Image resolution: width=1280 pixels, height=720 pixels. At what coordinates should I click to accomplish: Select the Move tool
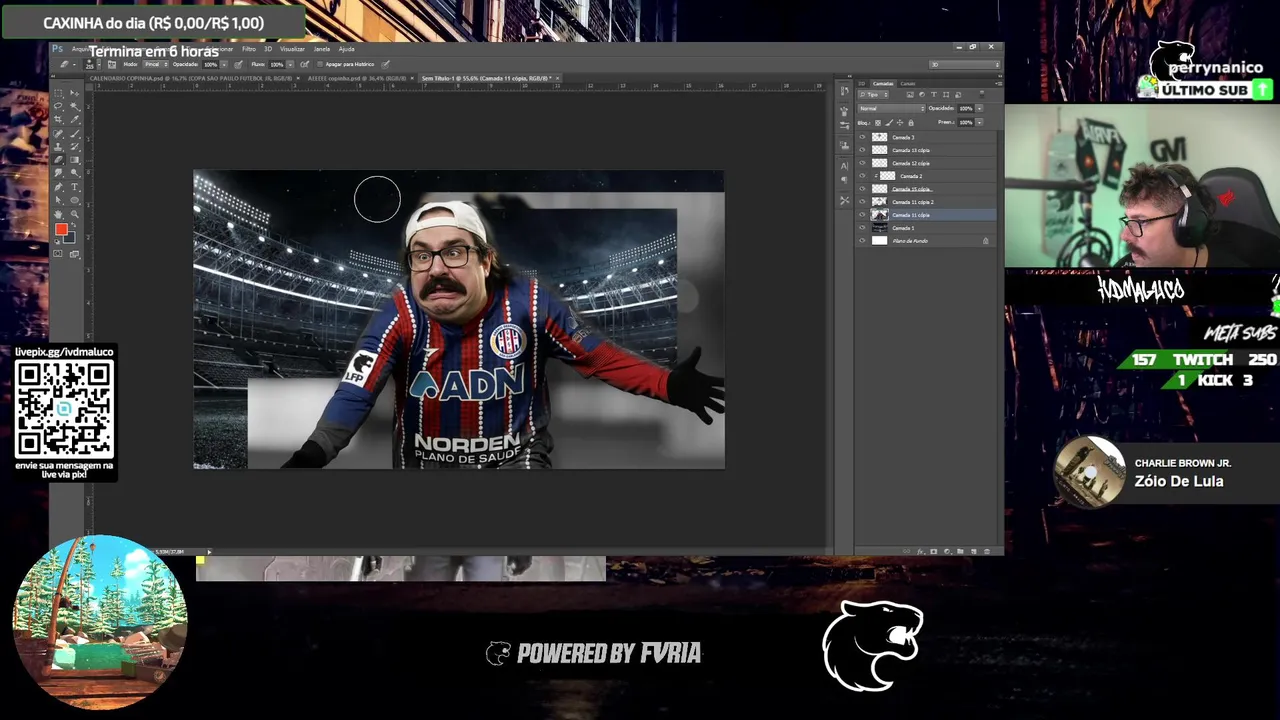75,92
